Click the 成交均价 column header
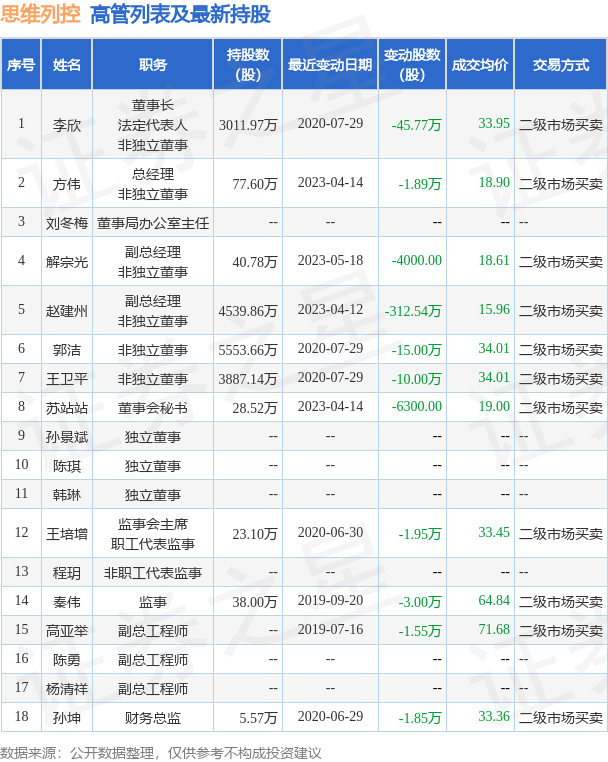Viewport: 608px width, 762px height. [480, 65]
